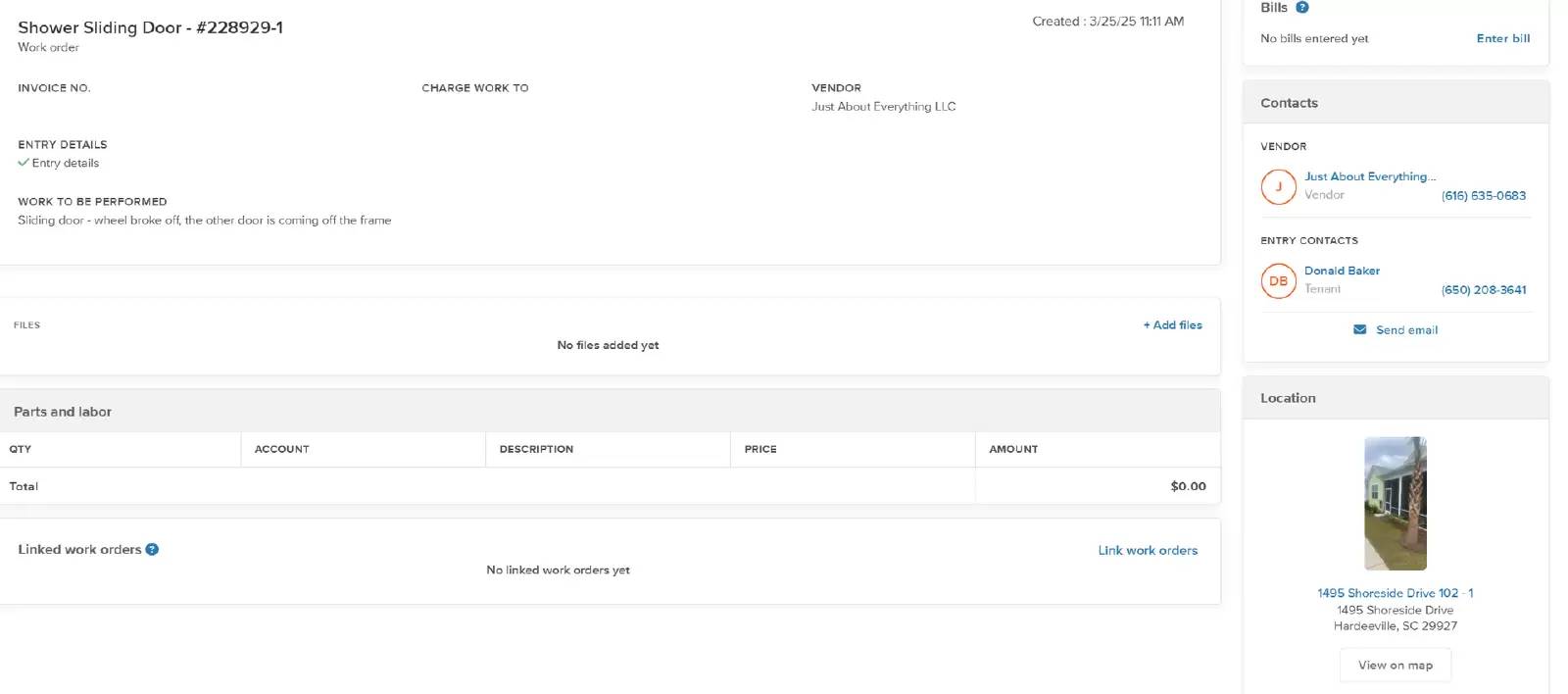Viewport: 1568px width, 694px height.
Task: Send email to the tenant contact
Action: (1406, 330)
